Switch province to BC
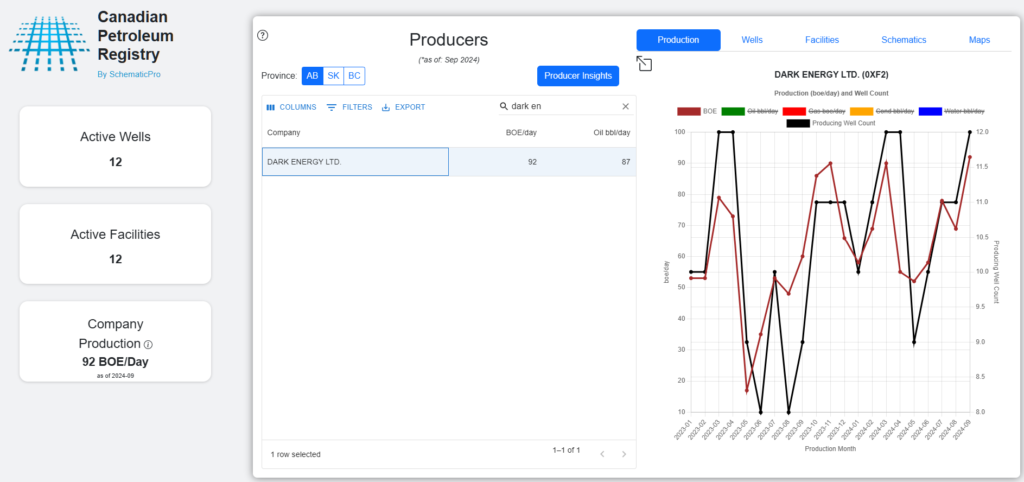This screenshot has width=1024, height=482. point(353,76)
